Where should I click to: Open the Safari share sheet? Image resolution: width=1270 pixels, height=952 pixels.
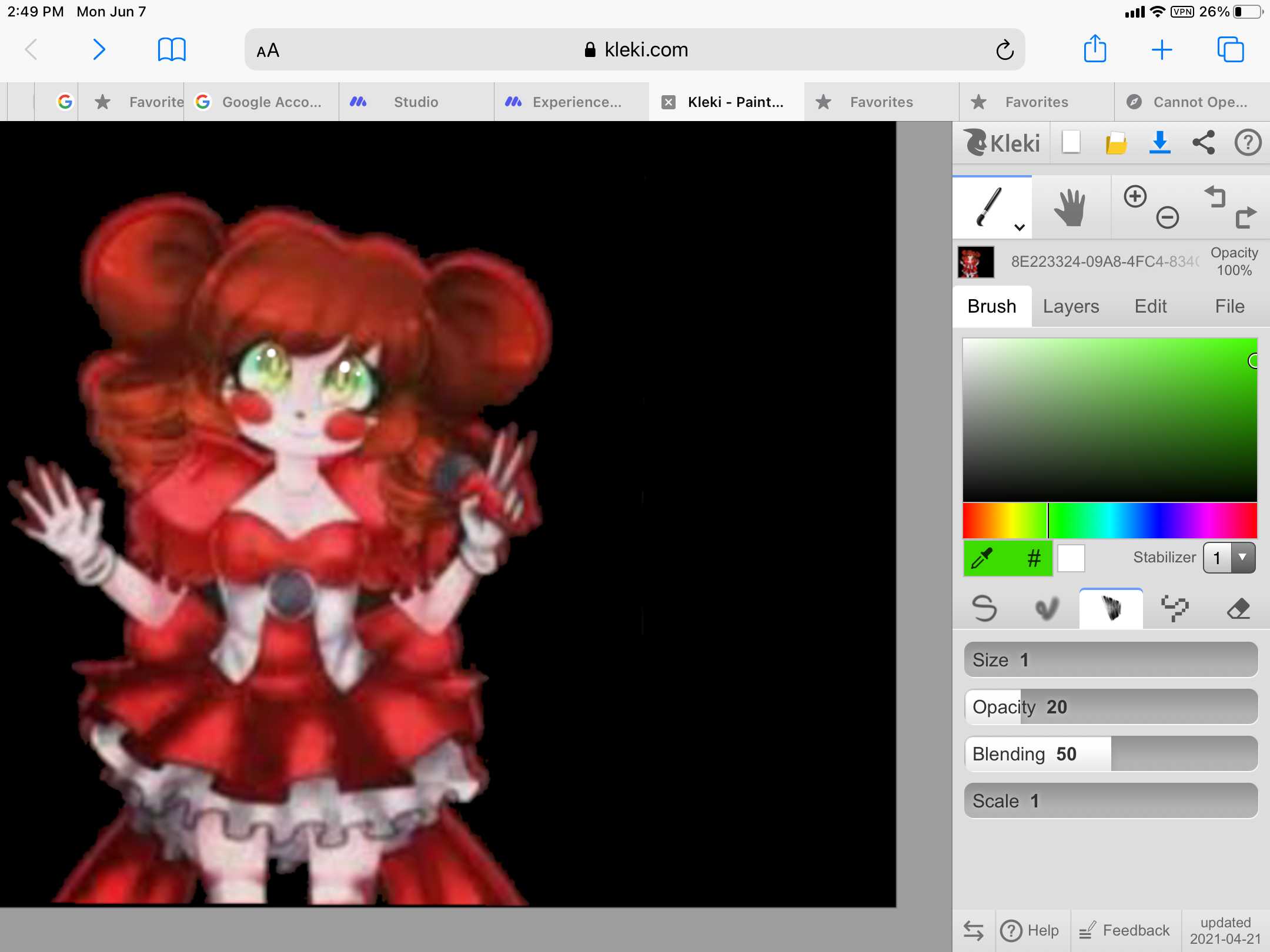pos(1095,48)
